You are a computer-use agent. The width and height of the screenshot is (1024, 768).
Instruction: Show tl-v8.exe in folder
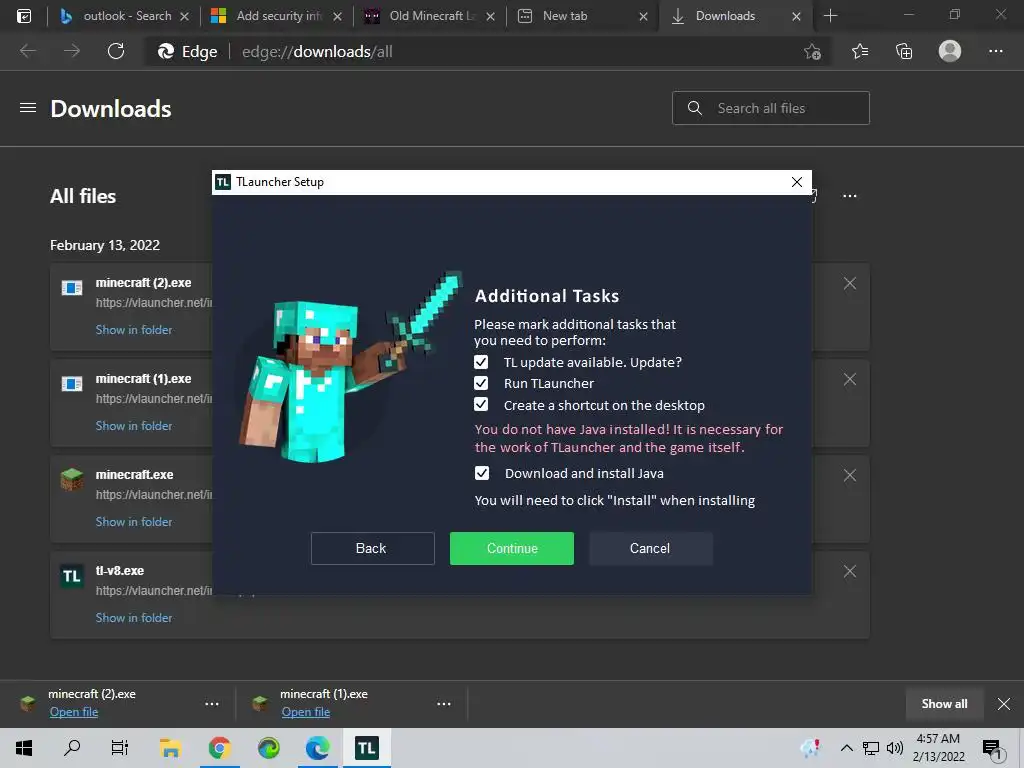point(134,618)
